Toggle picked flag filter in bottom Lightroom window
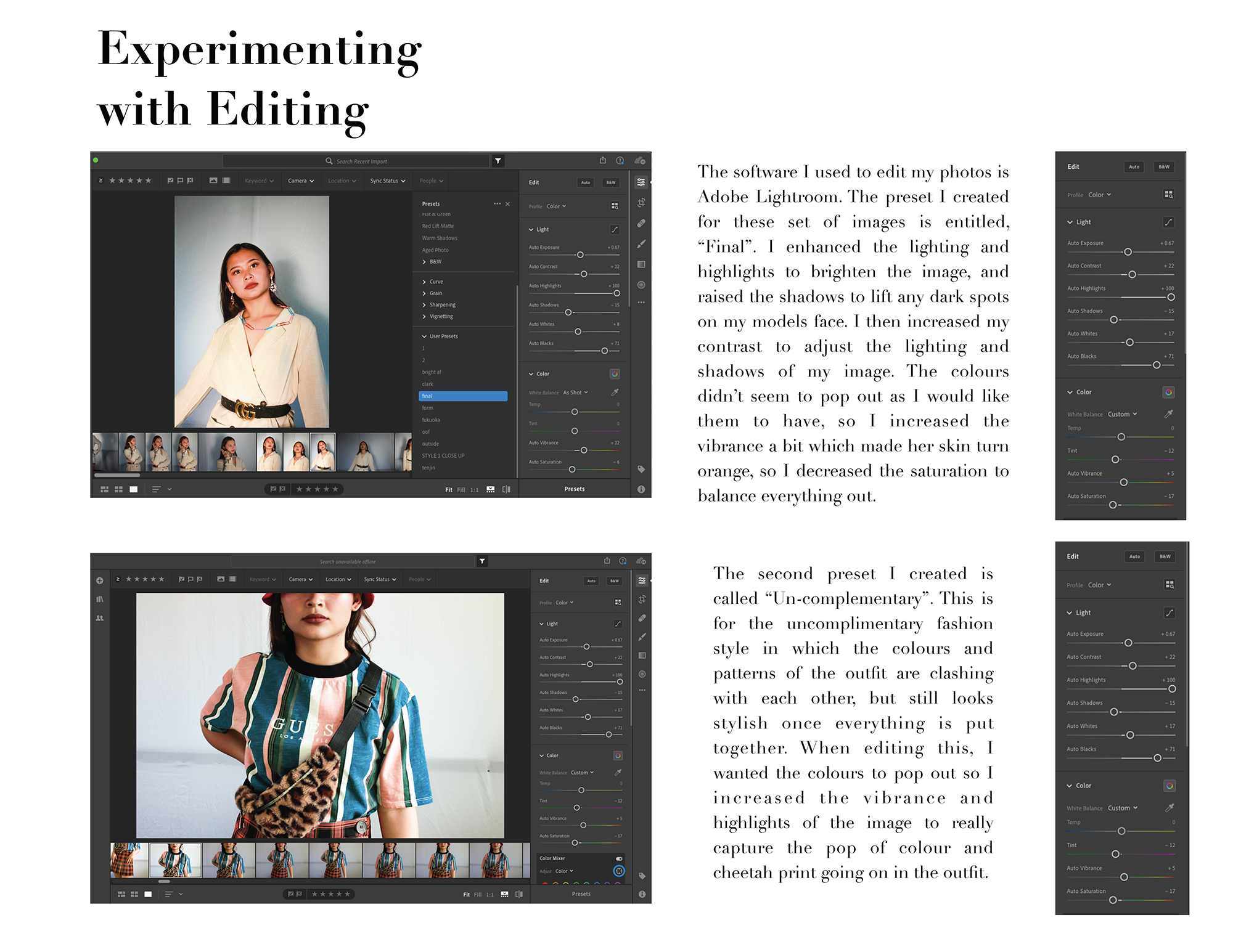Screen dimensions: 1233x952 coord(181,579)
